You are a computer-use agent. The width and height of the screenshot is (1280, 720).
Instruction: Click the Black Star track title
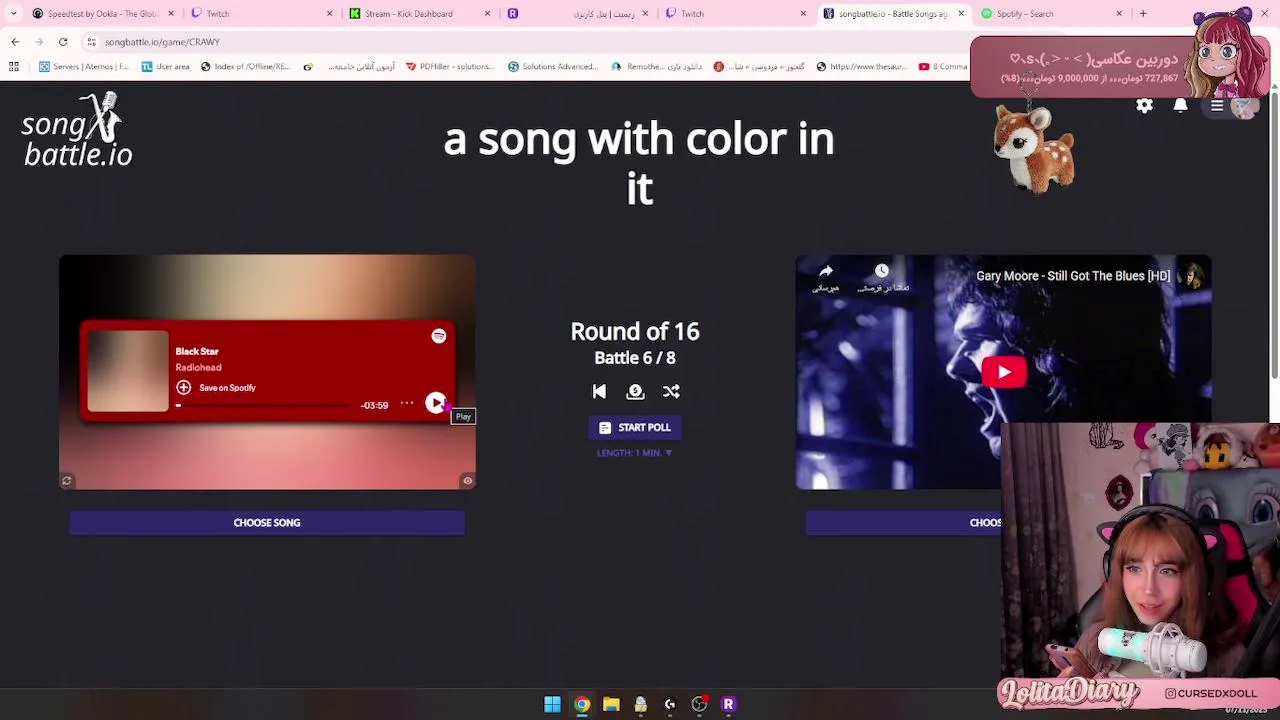197,351
